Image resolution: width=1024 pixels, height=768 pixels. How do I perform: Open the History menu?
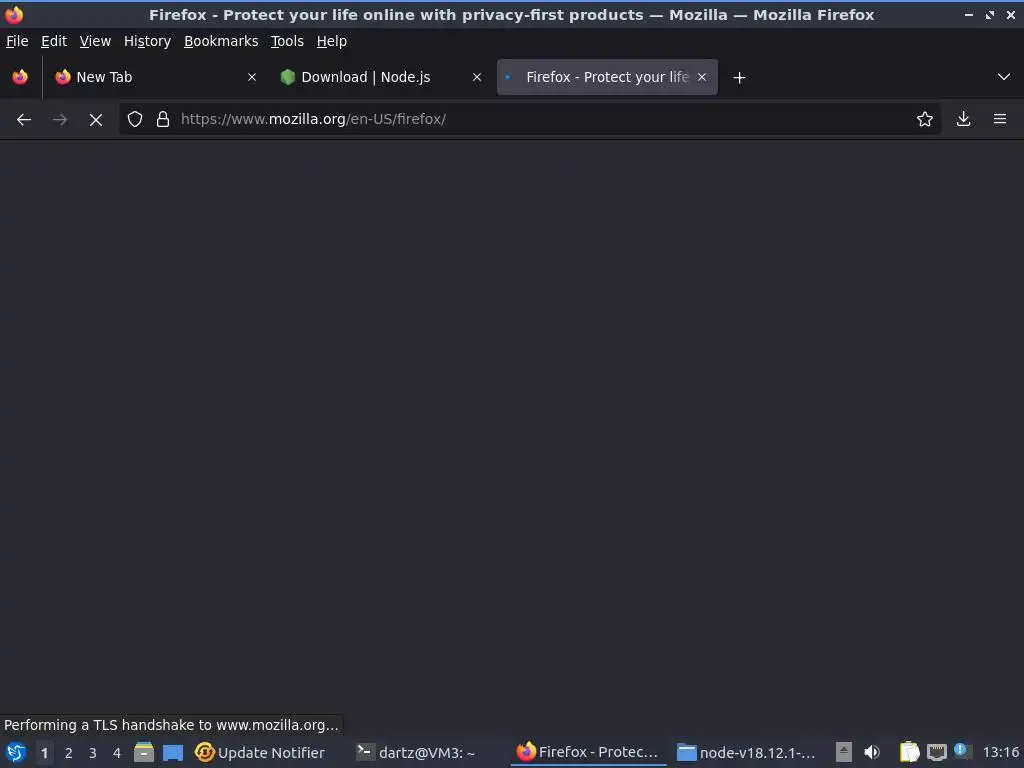(148, 41)
